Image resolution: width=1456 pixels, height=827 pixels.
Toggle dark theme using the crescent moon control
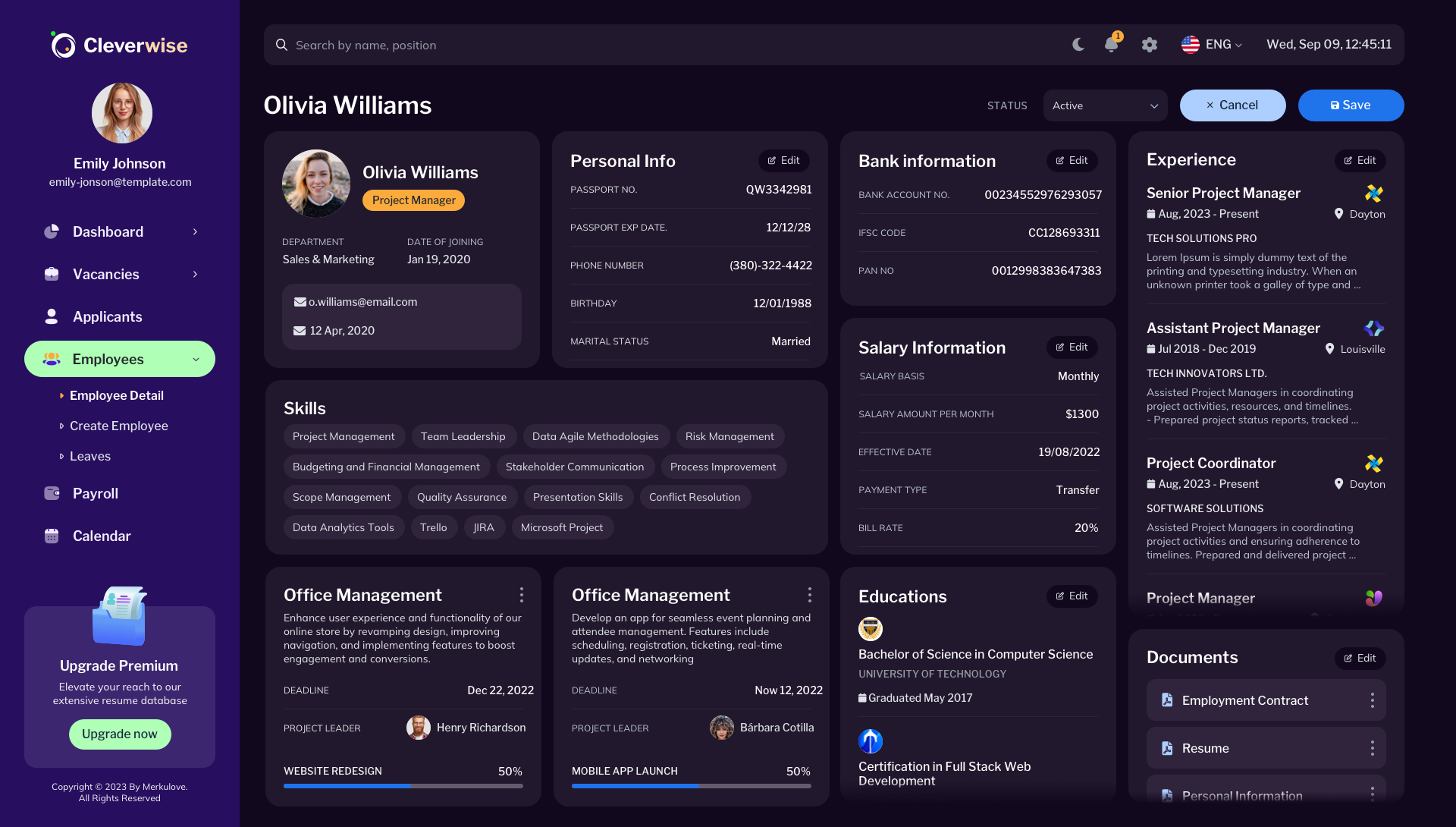[1078, 45]
